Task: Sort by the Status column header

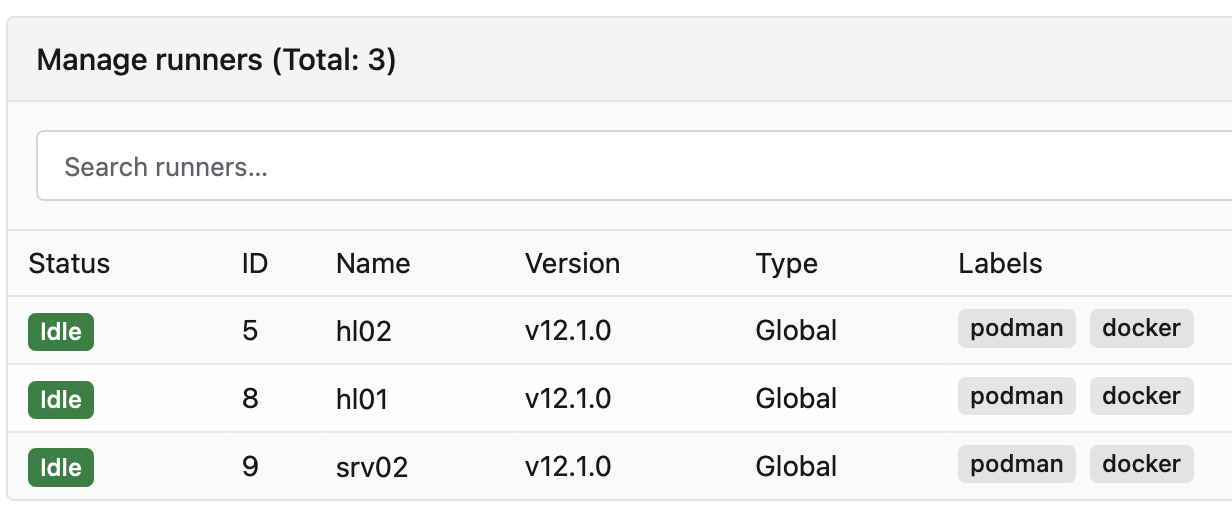Action: pos(69,264)
